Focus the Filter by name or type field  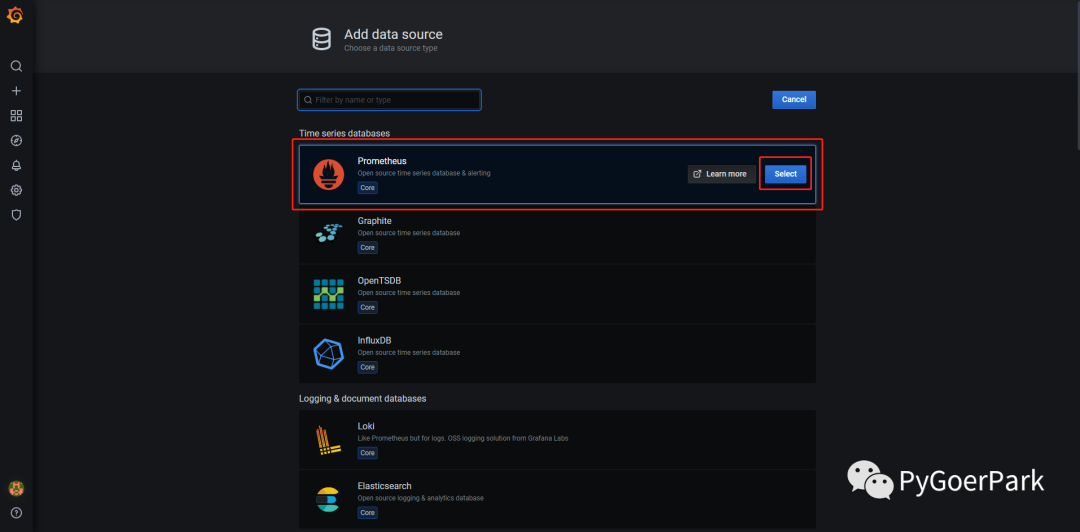tap(389, 100)
